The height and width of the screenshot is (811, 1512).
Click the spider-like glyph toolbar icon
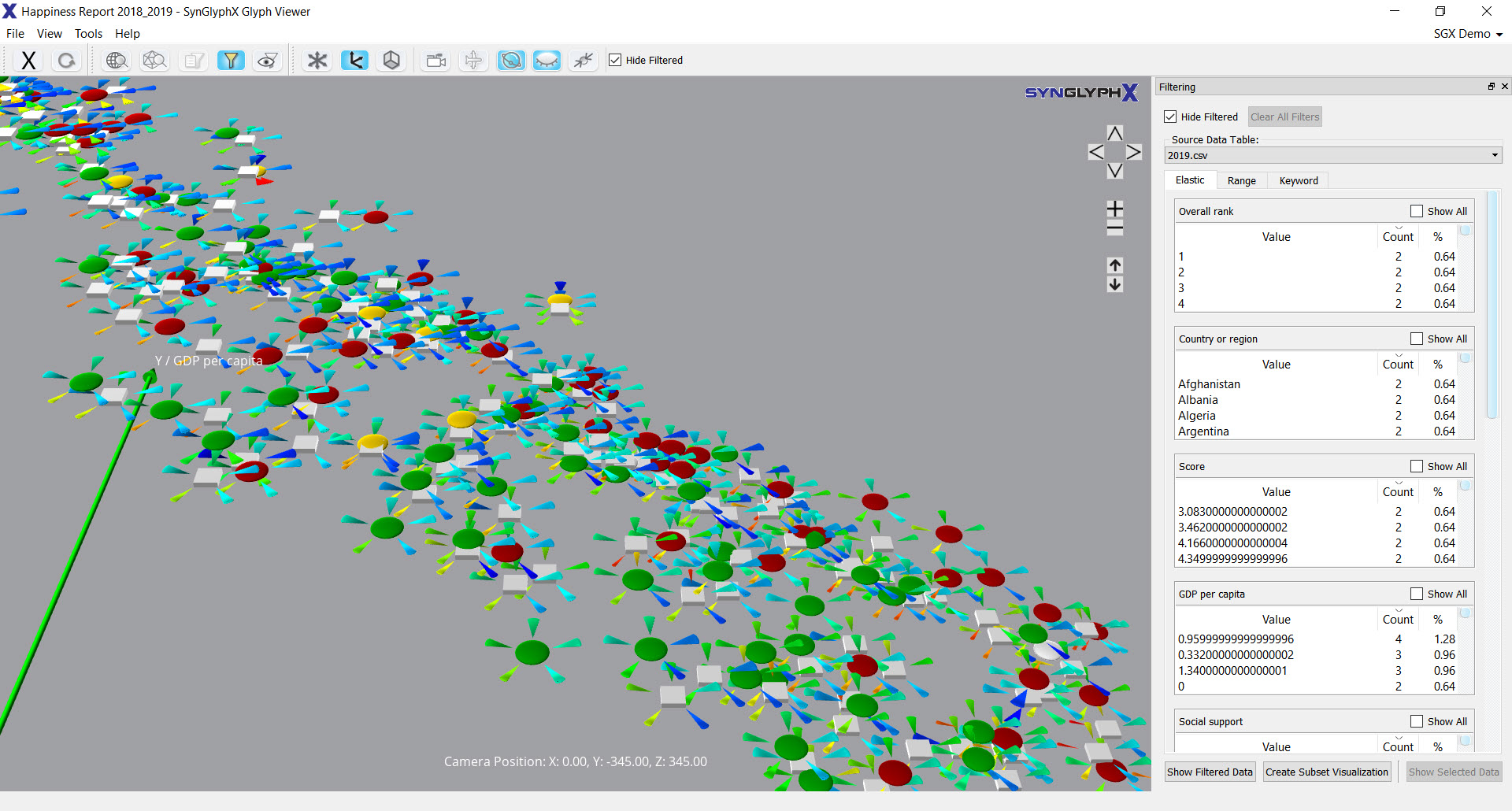tap(584, 61)
